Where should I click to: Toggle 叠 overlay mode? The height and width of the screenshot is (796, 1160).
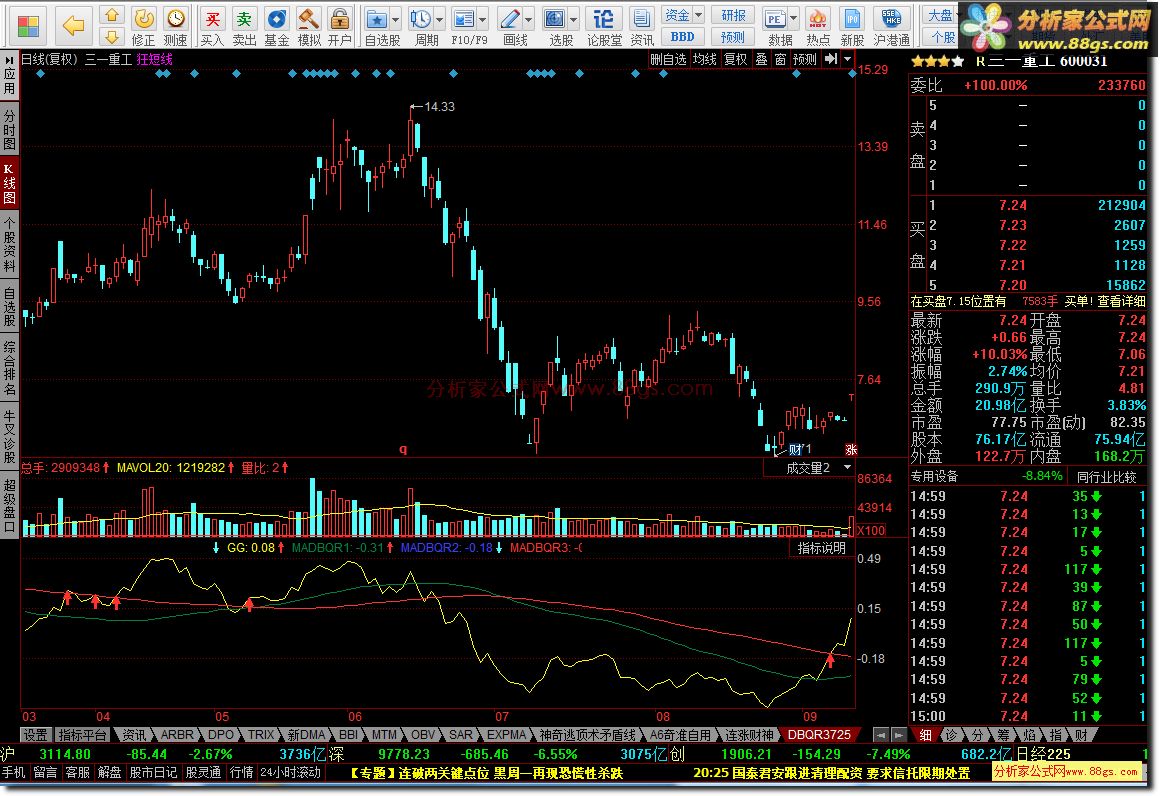pos(761,59)
